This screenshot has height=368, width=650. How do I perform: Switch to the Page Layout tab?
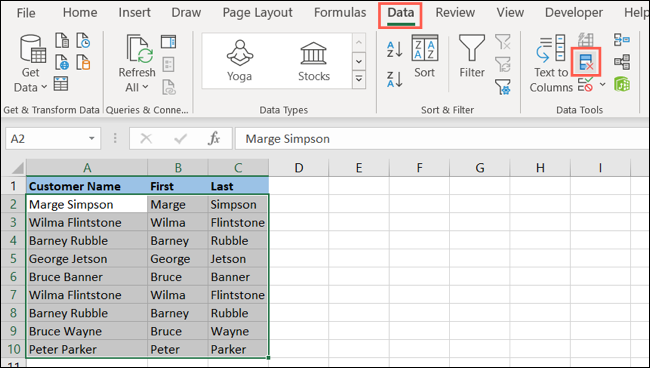point(257,13)
